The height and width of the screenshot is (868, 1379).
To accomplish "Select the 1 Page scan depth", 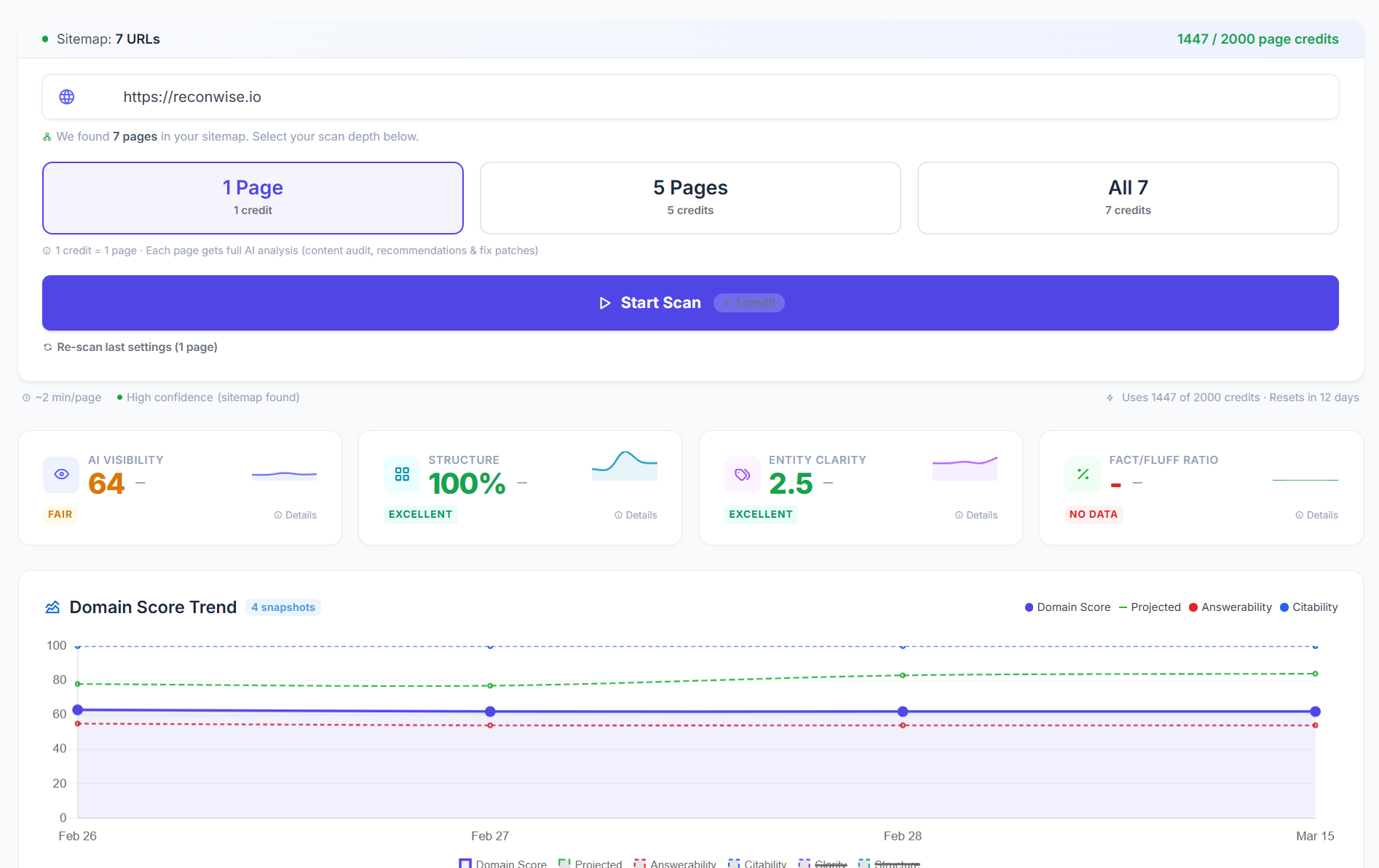I will (x=253, y=198).
